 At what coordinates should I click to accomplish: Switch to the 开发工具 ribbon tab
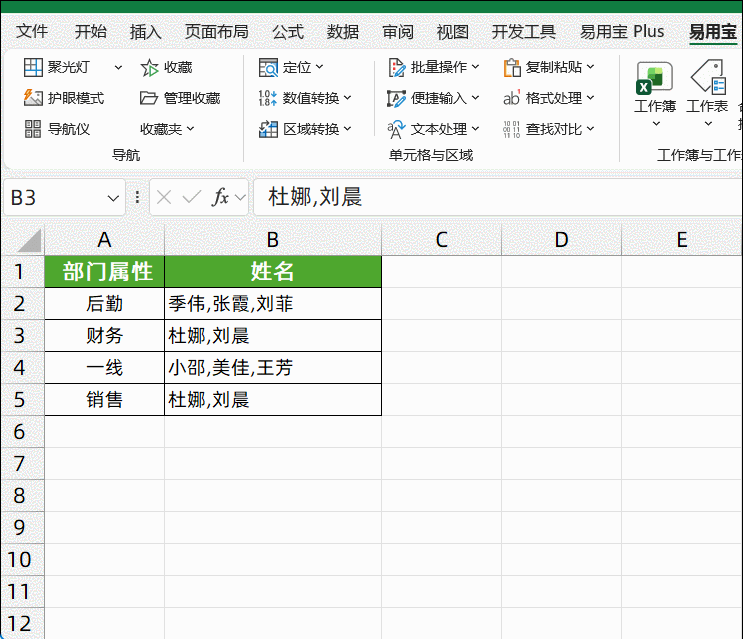tap(524, 32)
